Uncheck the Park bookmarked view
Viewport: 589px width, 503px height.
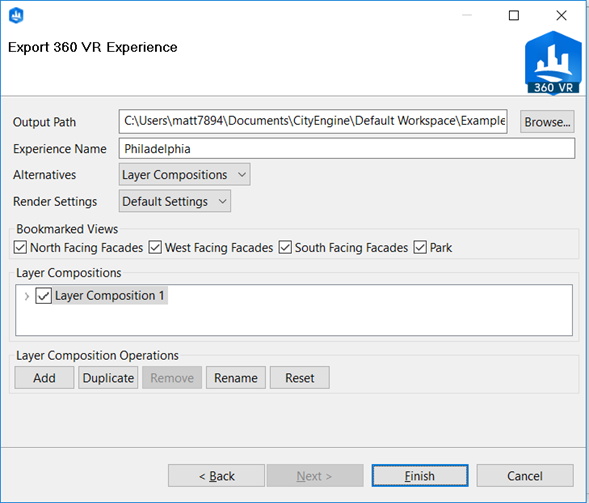[x=420, y=248]
